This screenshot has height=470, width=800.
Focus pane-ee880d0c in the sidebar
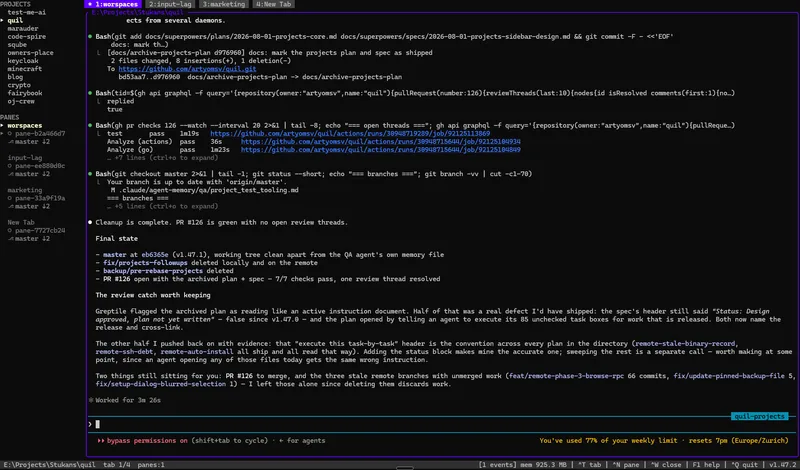pos(40,166)
